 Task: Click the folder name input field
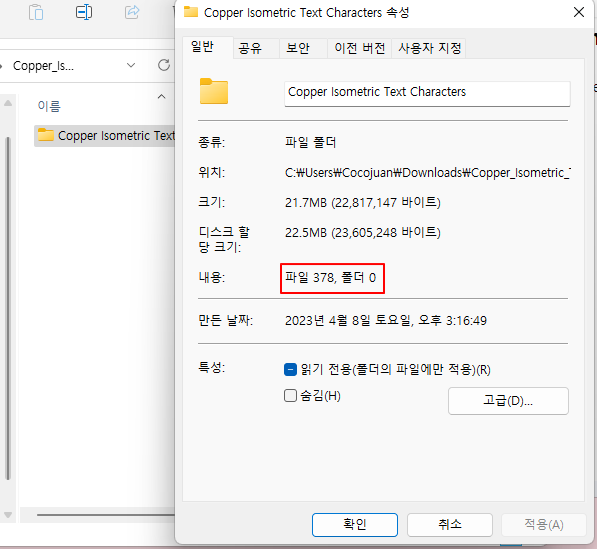(x=427, y=93)
